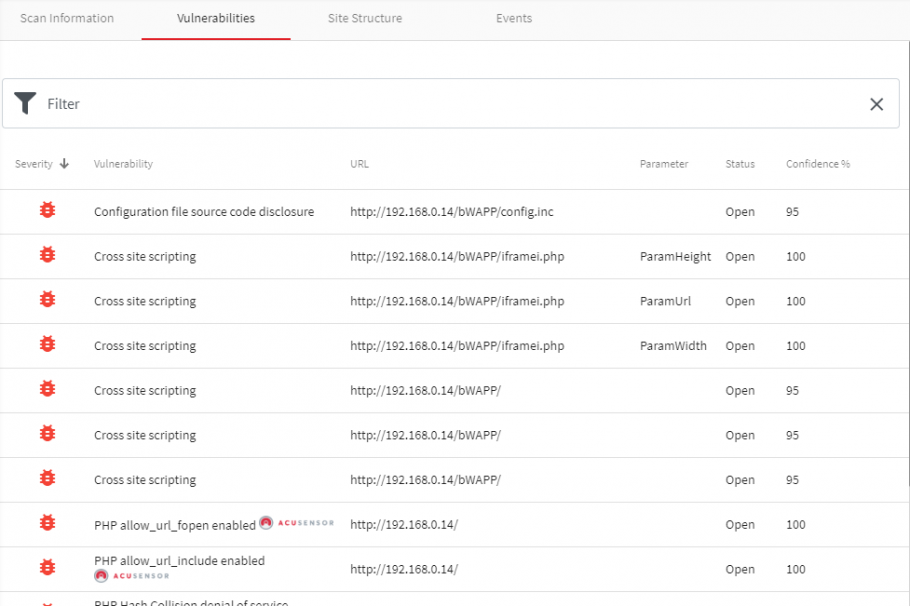
Task: Clear the filter with the X icon
Action: (x=876, y=104)
